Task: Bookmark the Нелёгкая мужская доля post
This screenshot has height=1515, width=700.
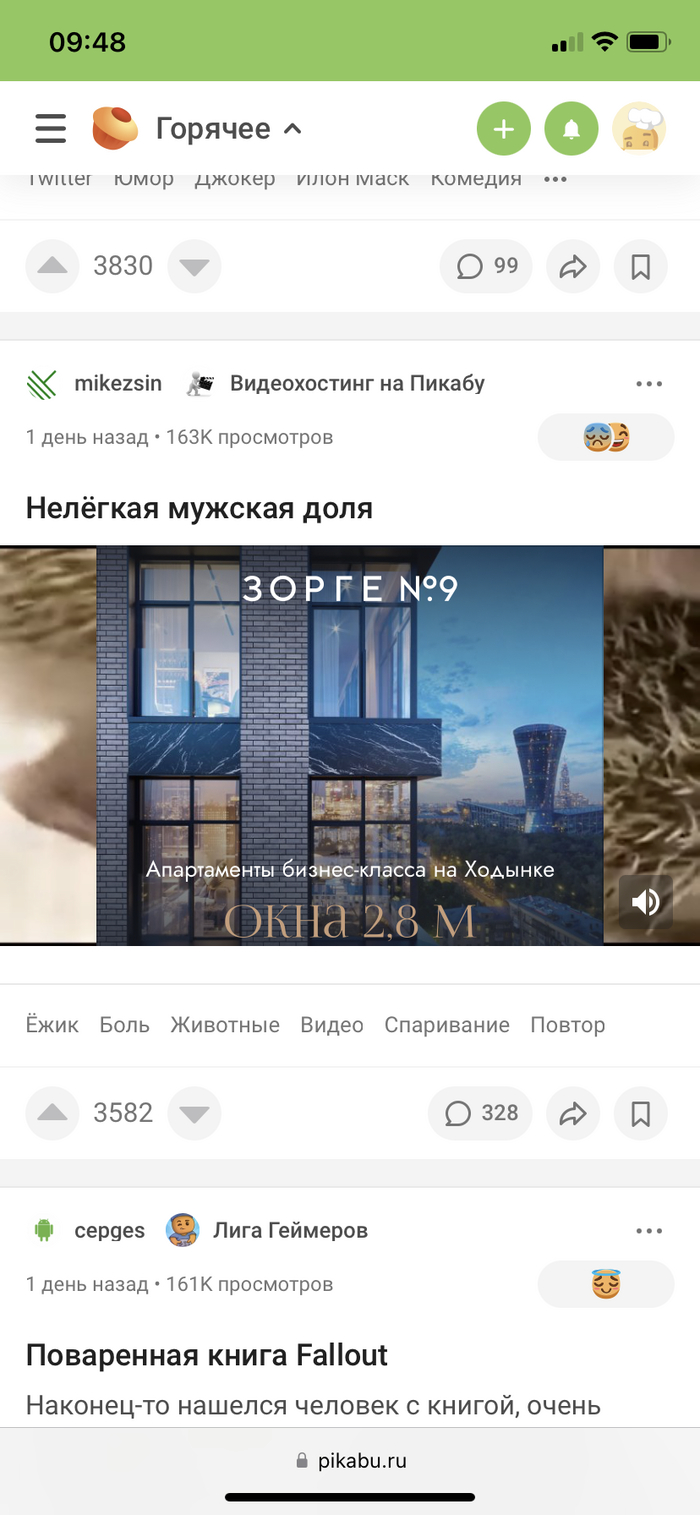Action: [641, 1113]
